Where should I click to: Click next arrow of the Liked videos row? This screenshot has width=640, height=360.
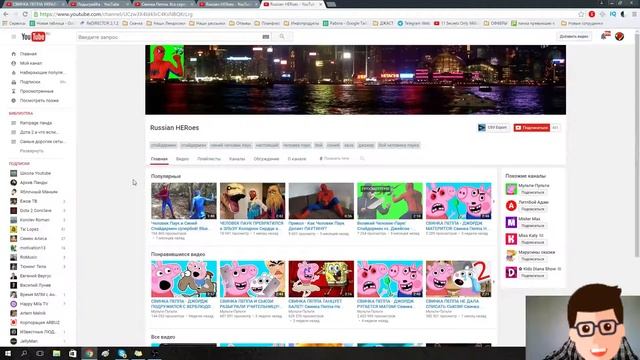coord(494,282)
